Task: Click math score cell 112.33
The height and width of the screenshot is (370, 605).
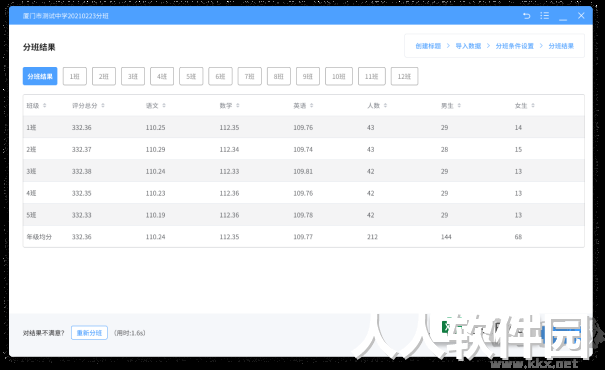Action: [229, 171]
